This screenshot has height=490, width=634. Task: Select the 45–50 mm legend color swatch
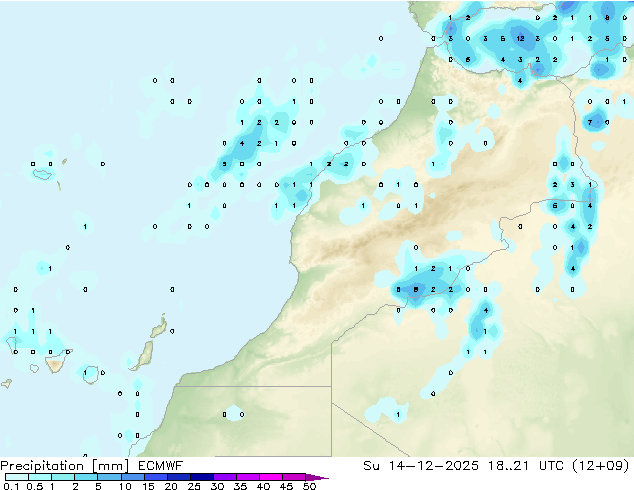(x=294, y=477)
